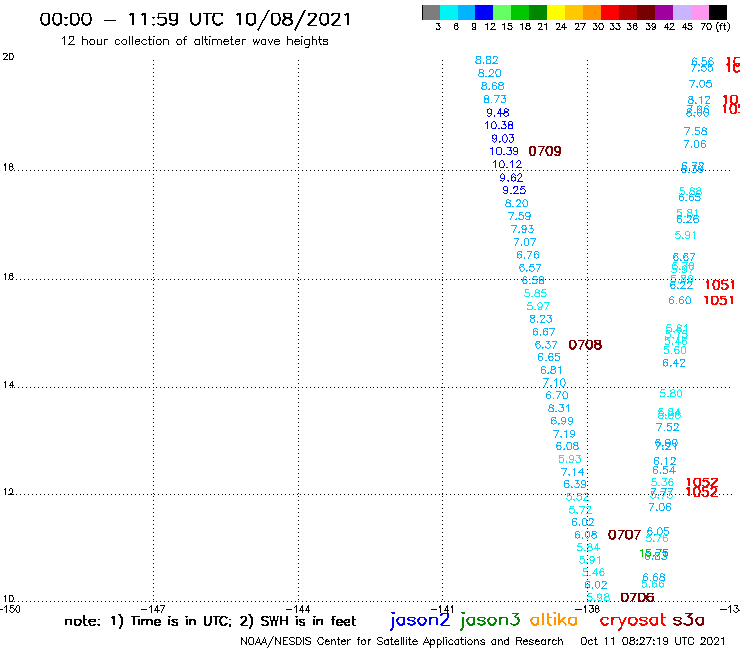Click the wave height value 8.68

[492, 86]
